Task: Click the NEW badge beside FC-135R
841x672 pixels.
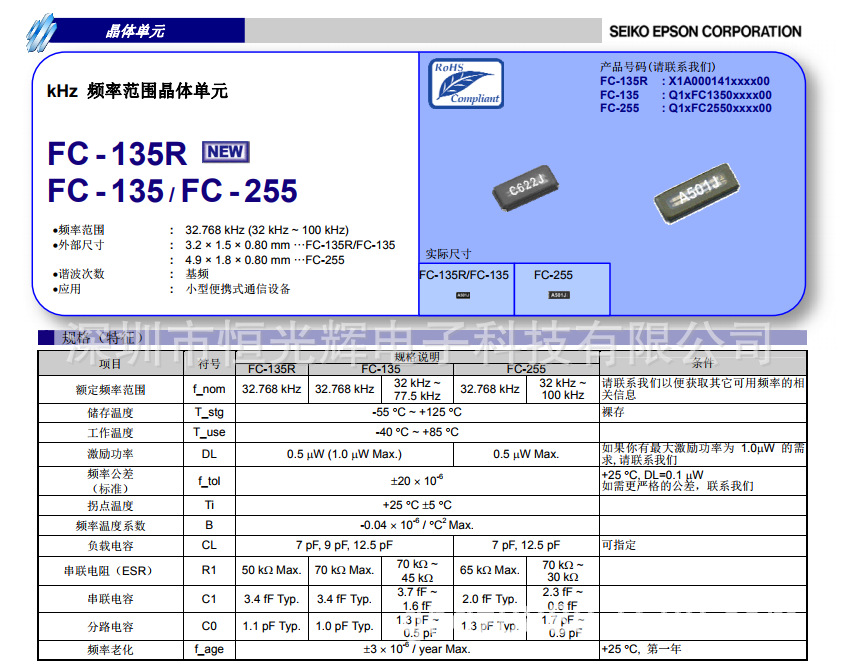Action: [x=226, y=152]
